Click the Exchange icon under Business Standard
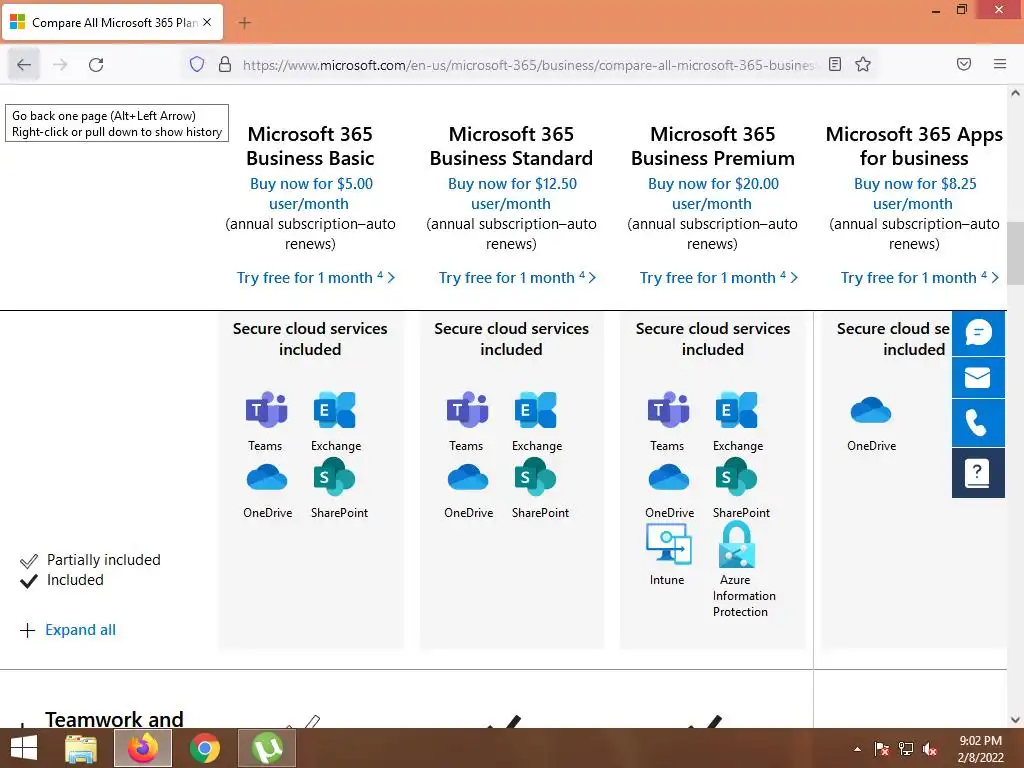 tap(536, 409)
